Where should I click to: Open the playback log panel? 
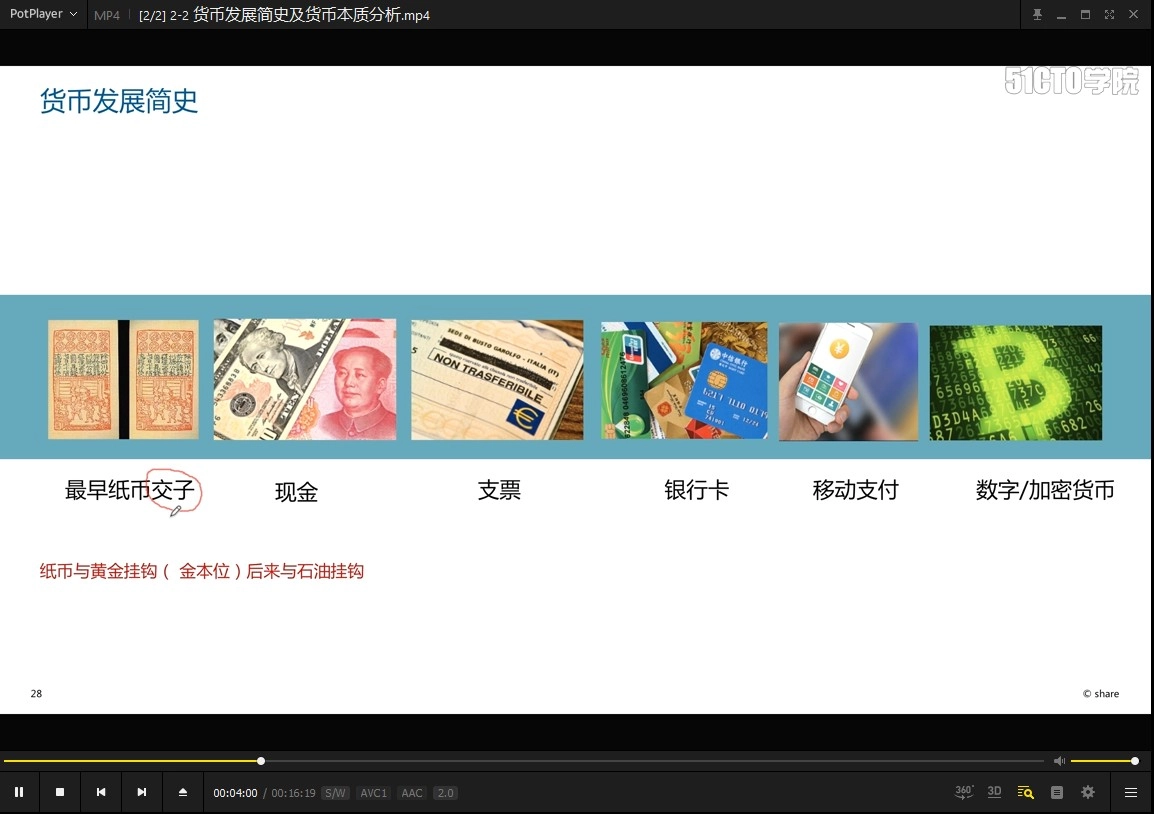1056,791
